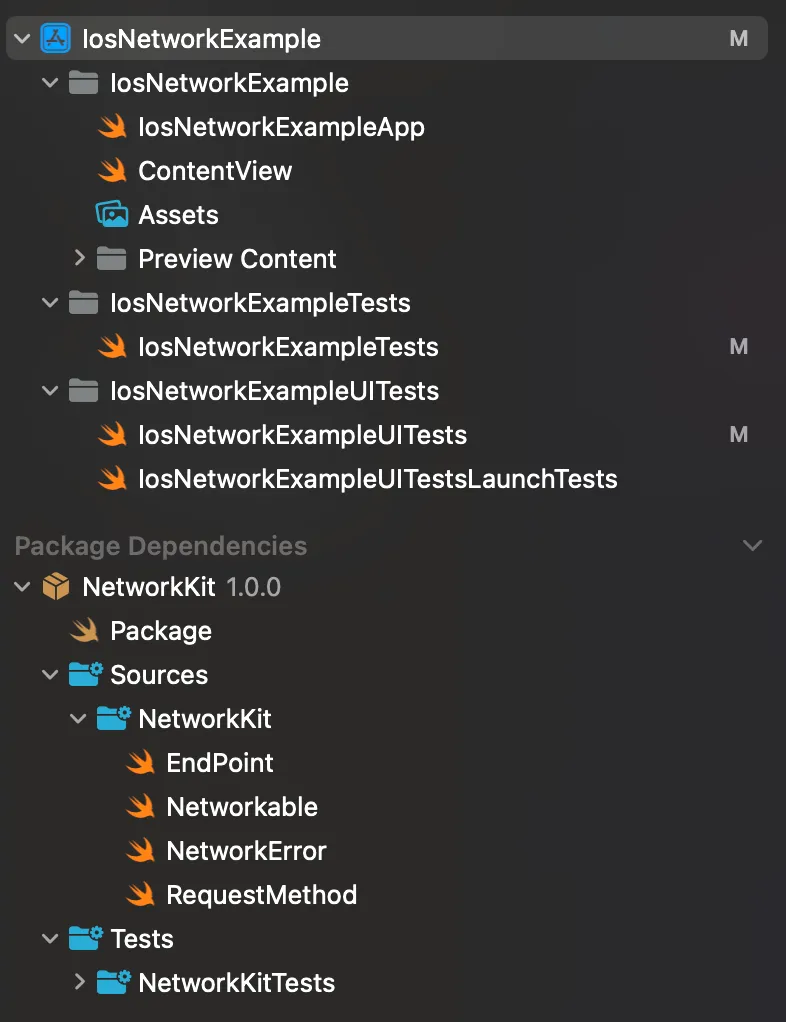Click the IosNetworkExample project app icon
786x1022 pixels.
pos(56,38)
